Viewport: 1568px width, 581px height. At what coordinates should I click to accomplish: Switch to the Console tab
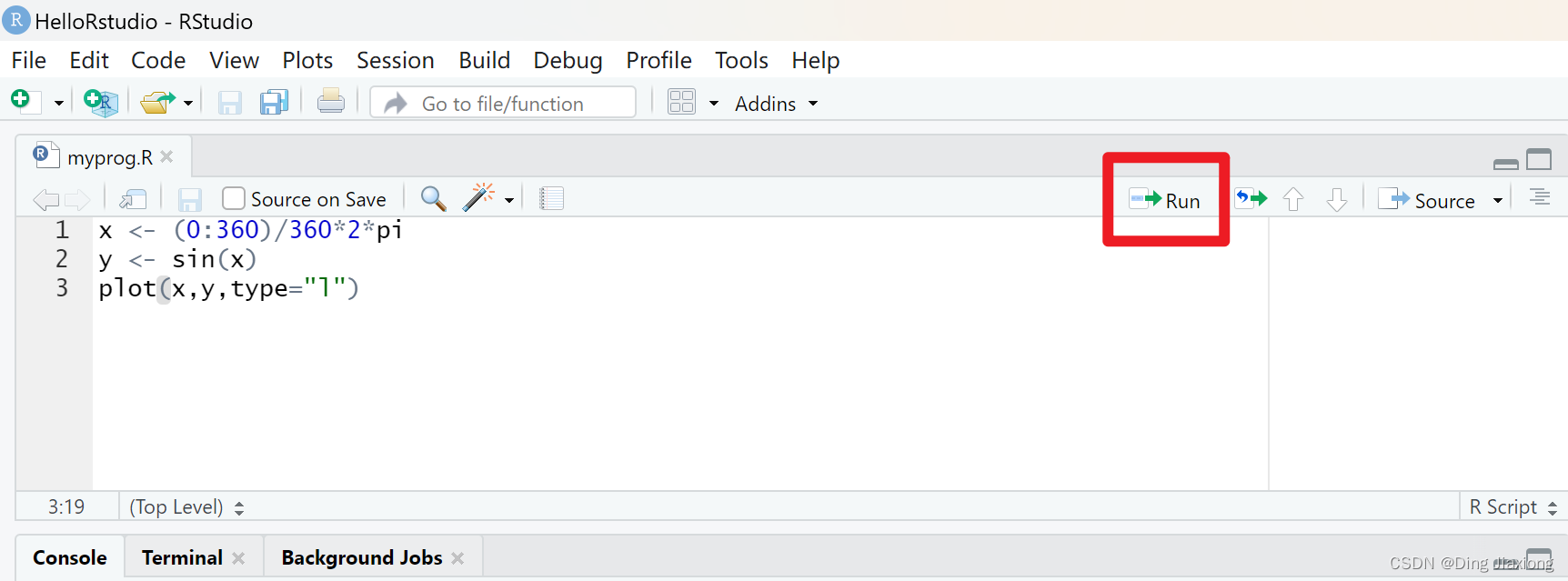[x=70, y=557]
